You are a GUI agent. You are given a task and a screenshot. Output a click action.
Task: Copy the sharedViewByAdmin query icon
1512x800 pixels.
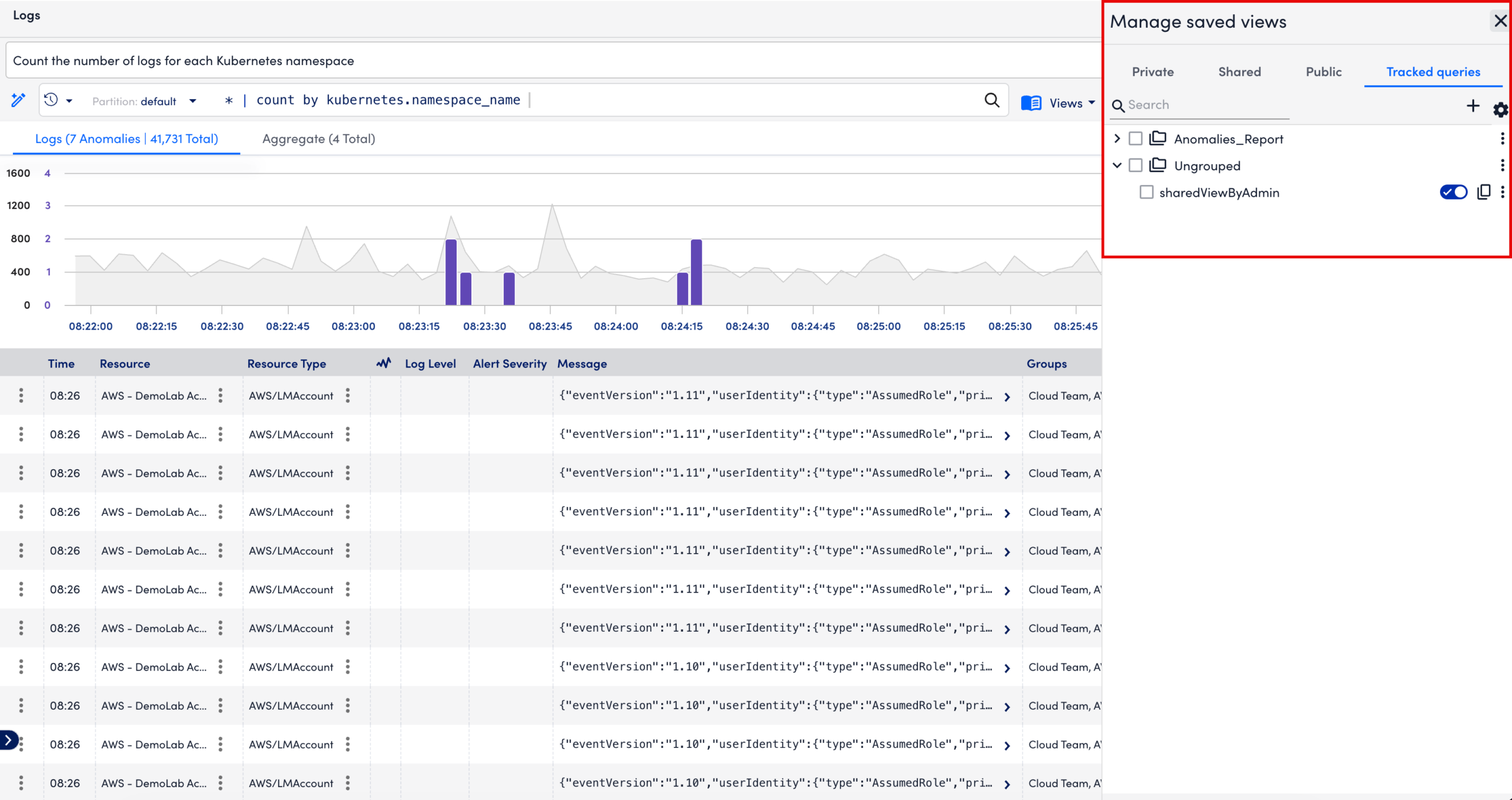1484,192
